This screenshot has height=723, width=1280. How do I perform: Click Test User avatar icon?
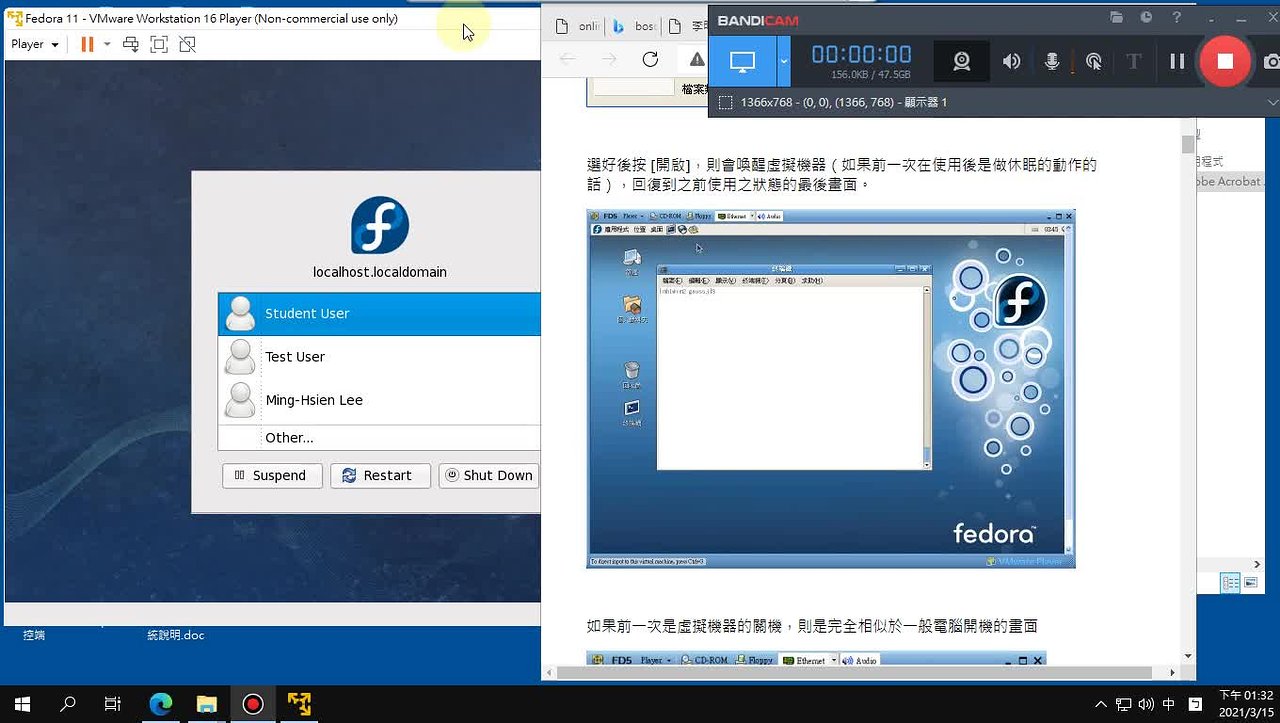240,357
